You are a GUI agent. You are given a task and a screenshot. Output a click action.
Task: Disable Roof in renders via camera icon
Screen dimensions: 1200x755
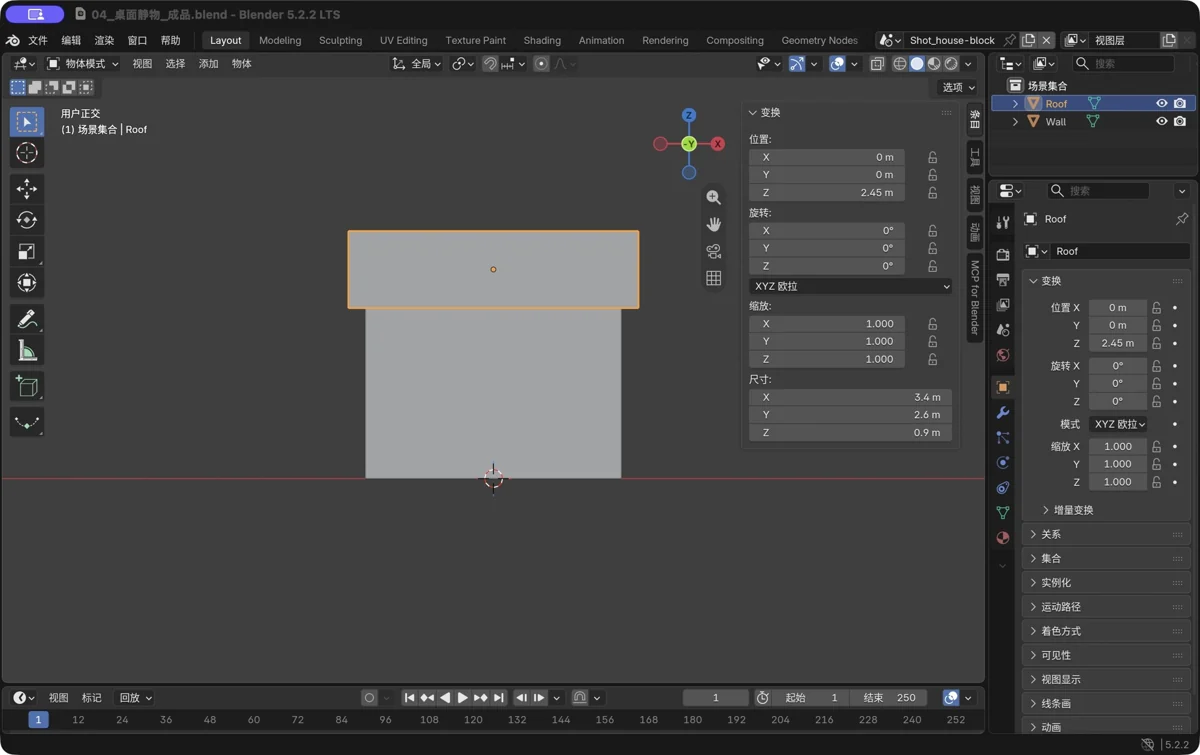pos(1180,104)
